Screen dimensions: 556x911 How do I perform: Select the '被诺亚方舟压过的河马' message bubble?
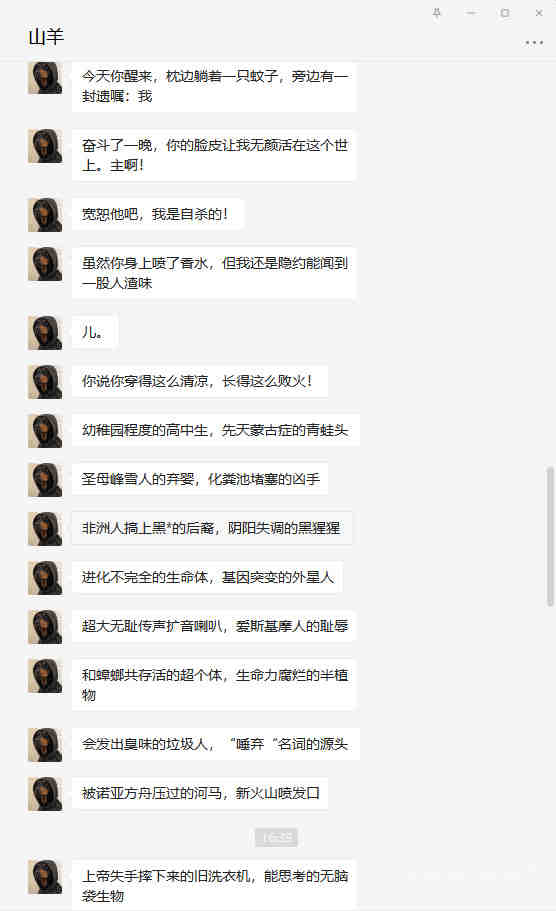click(200, 793)
